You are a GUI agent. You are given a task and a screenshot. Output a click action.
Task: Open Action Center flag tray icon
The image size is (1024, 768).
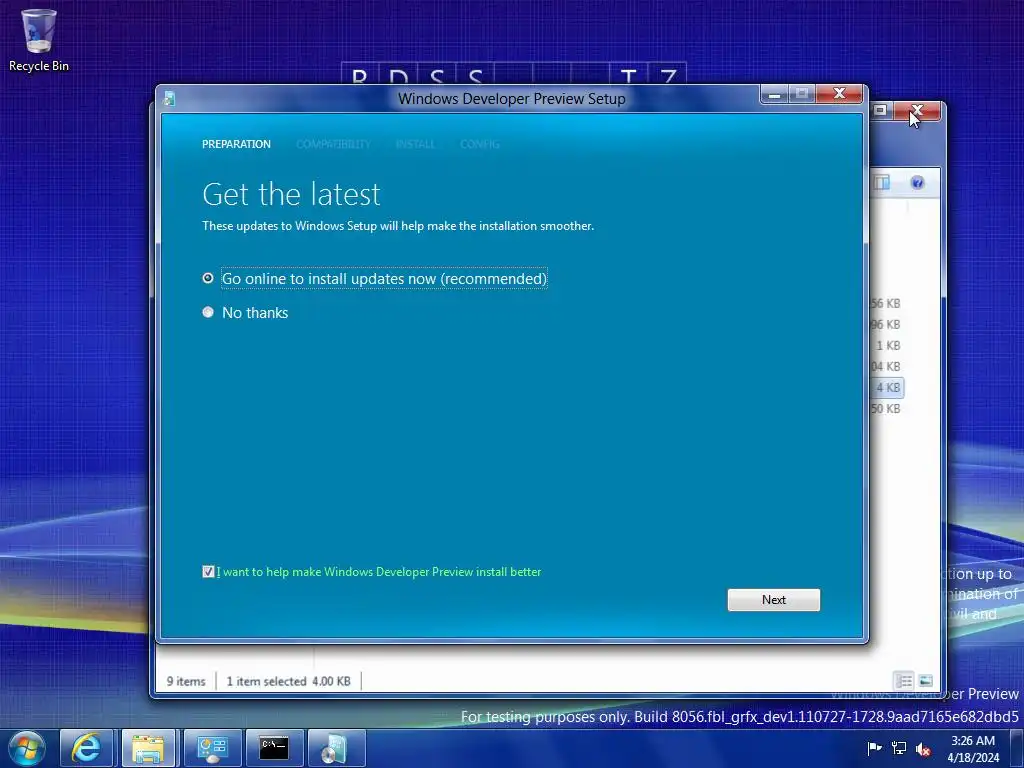(x=874, y=748)
